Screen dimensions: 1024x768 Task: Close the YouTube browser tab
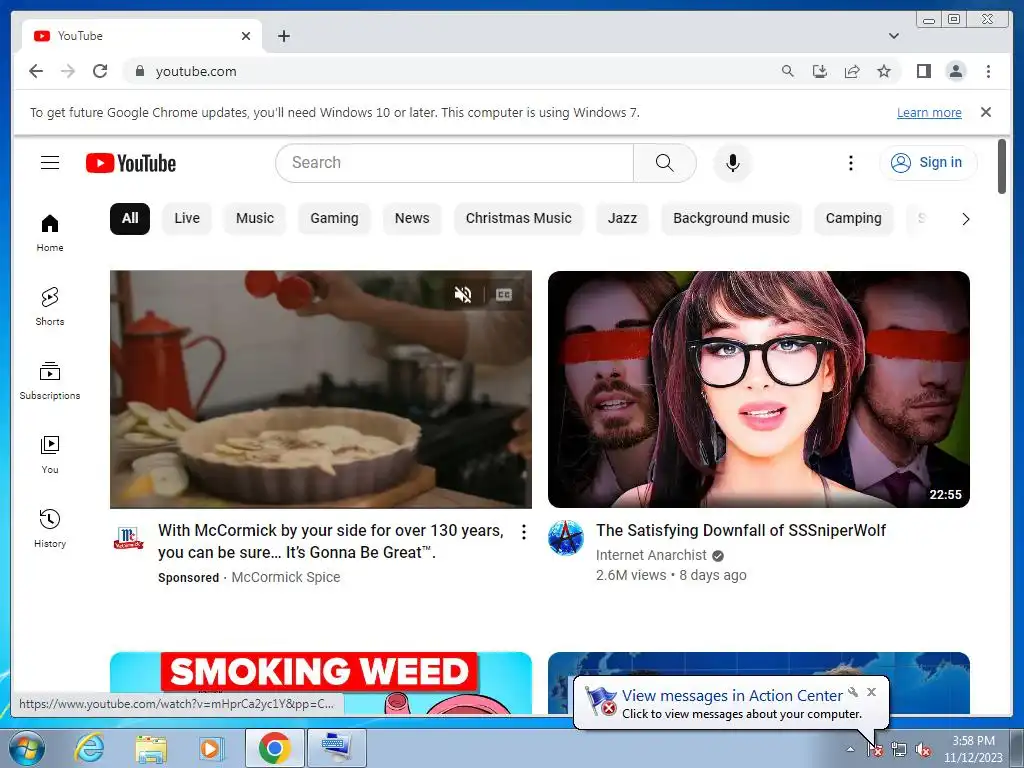[246, 36]
